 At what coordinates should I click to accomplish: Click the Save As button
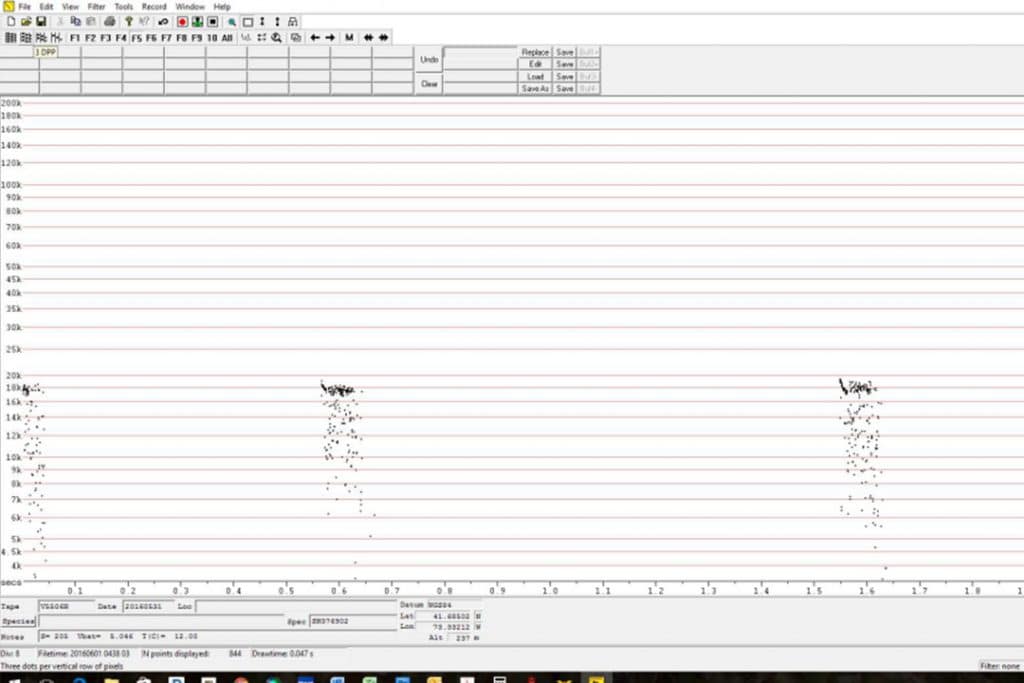tap(535, 88)
